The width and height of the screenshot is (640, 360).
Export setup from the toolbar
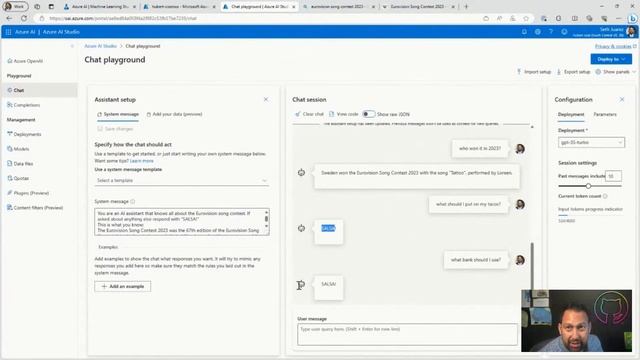point(573,72)
